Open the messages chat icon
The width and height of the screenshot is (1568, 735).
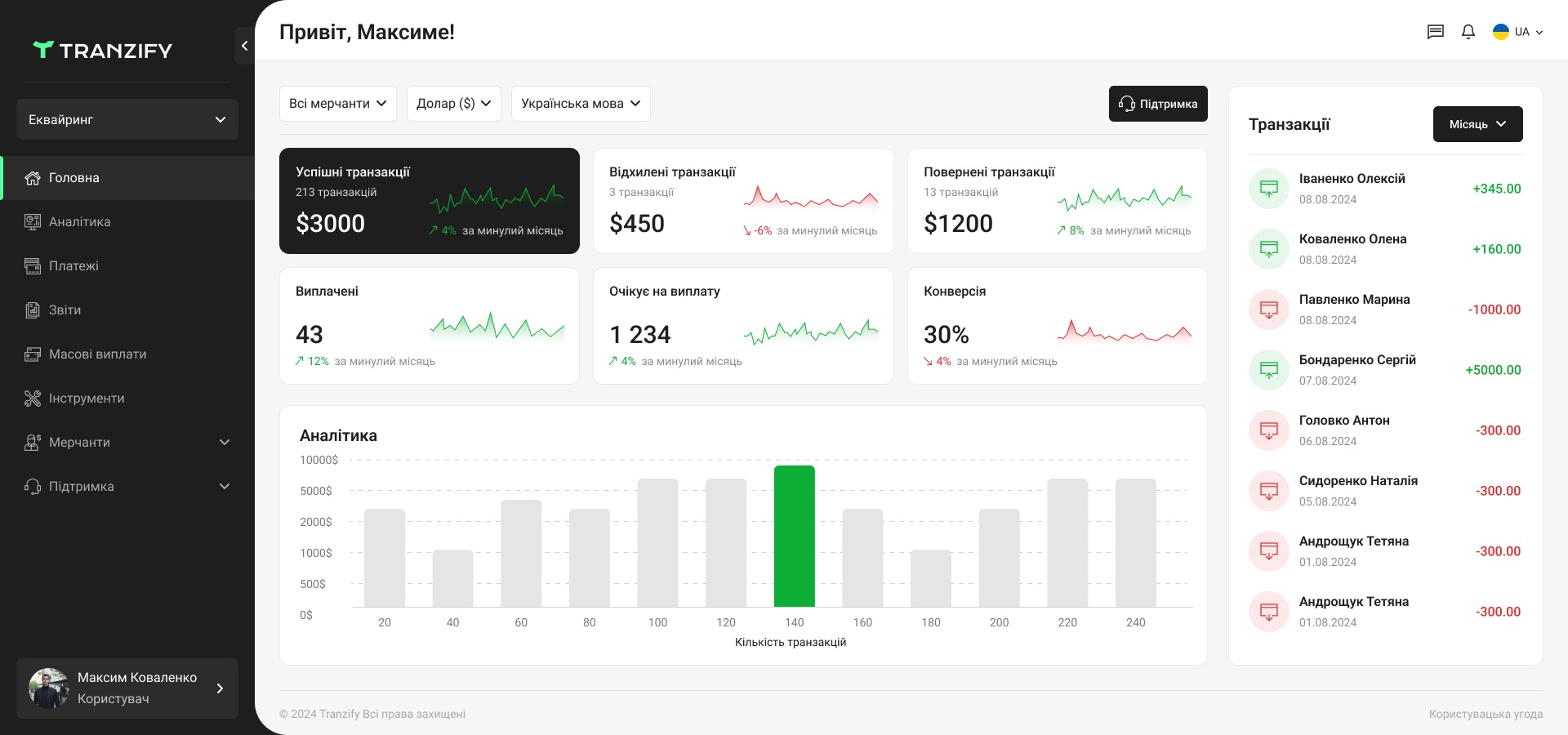coord(1436,32)
